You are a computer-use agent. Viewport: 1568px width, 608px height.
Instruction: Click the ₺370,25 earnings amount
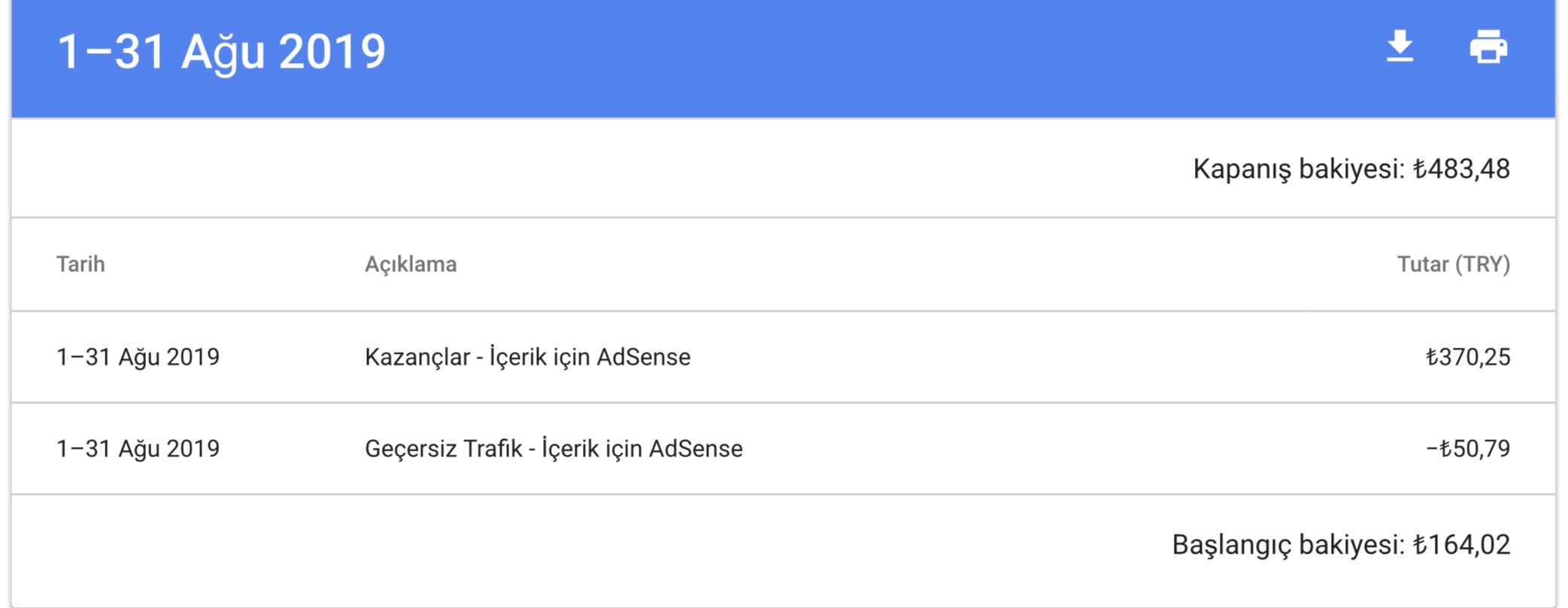click(1468, 357)
